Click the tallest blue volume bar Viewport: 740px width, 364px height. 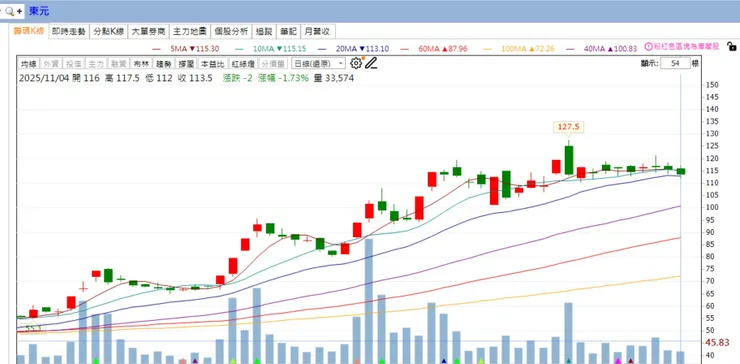369,301
